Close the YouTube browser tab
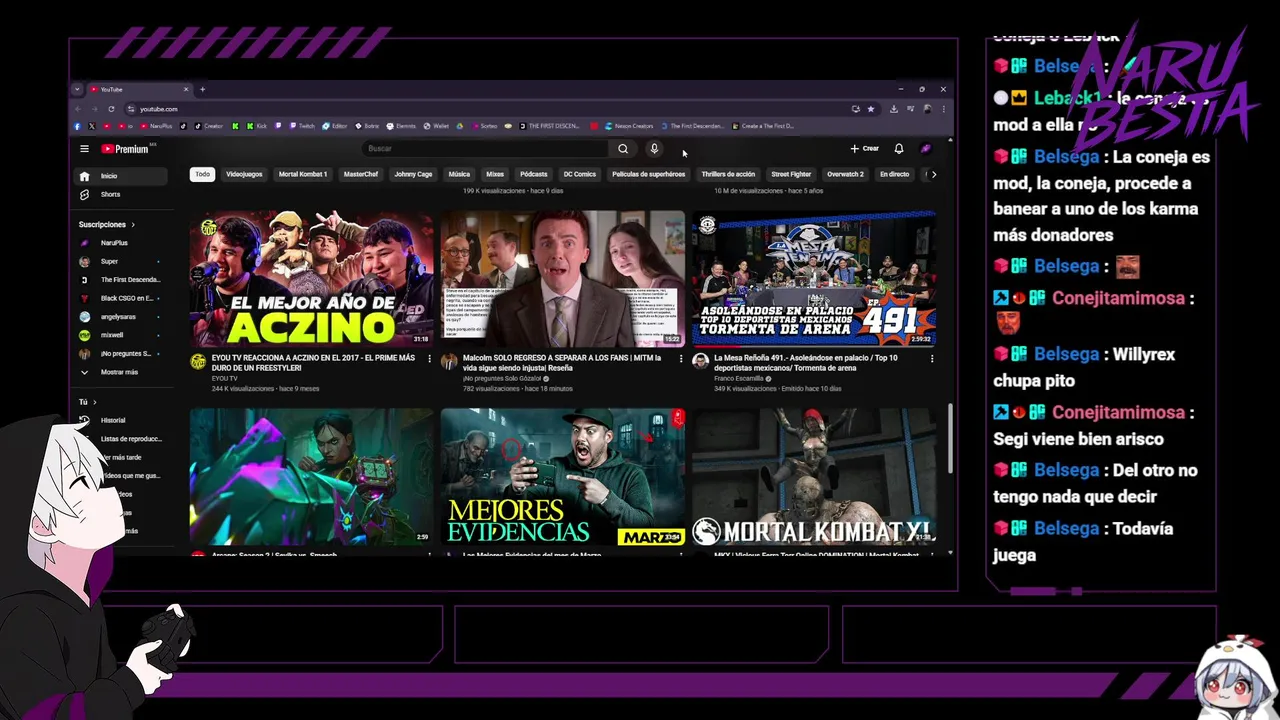The height and width of the screenshot is (720, 1280). point(185,89)
